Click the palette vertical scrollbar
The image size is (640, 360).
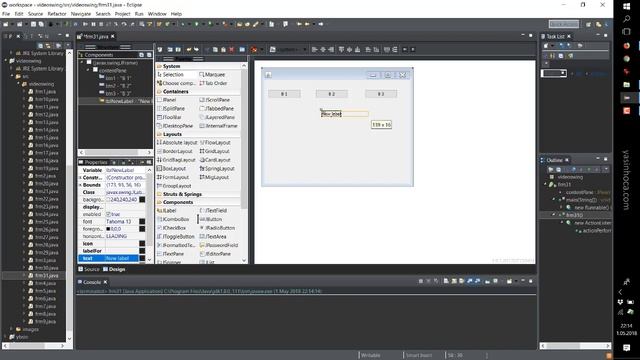point(244,163)
